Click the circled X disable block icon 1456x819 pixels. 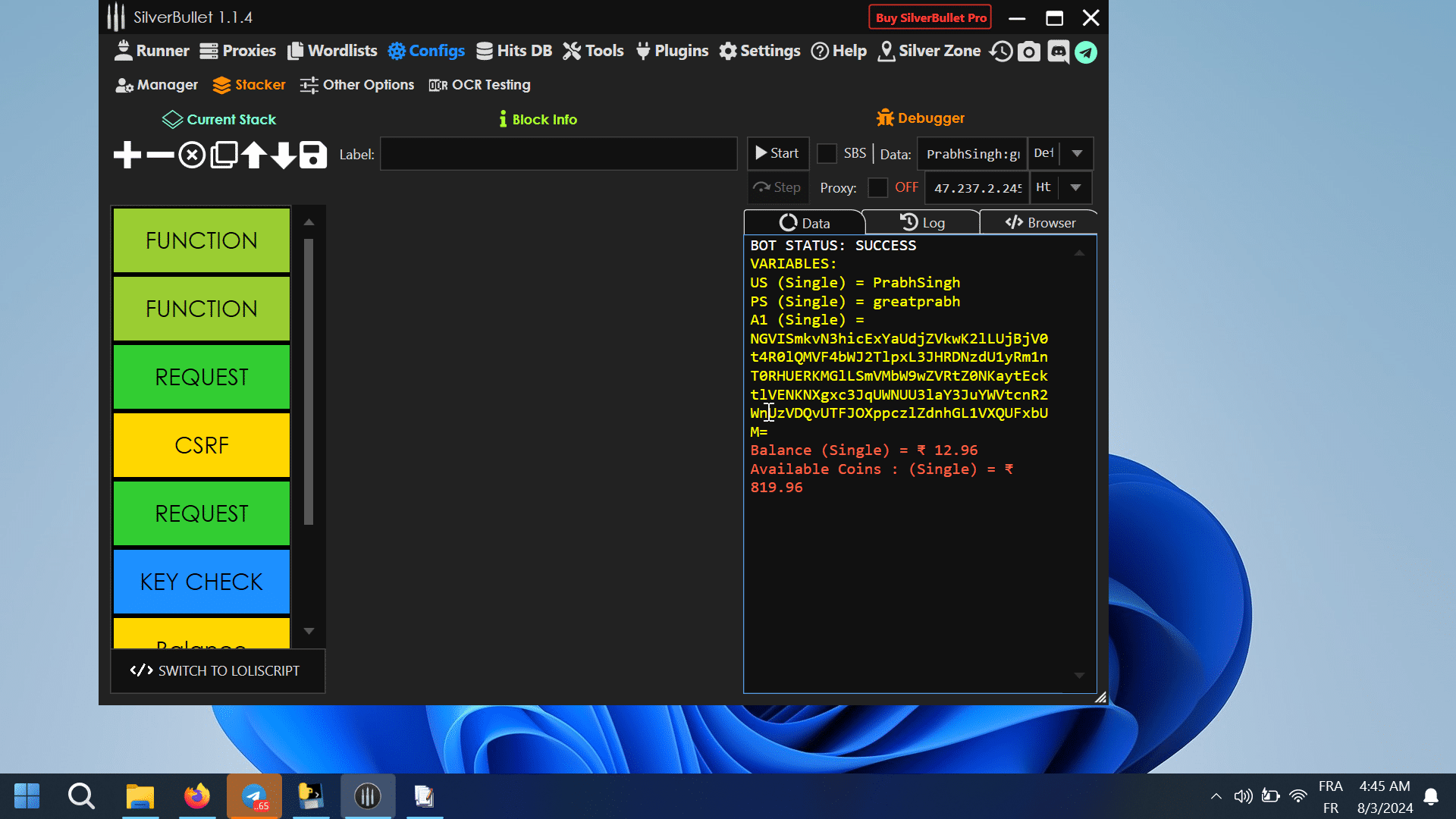[x=192, y=155]
